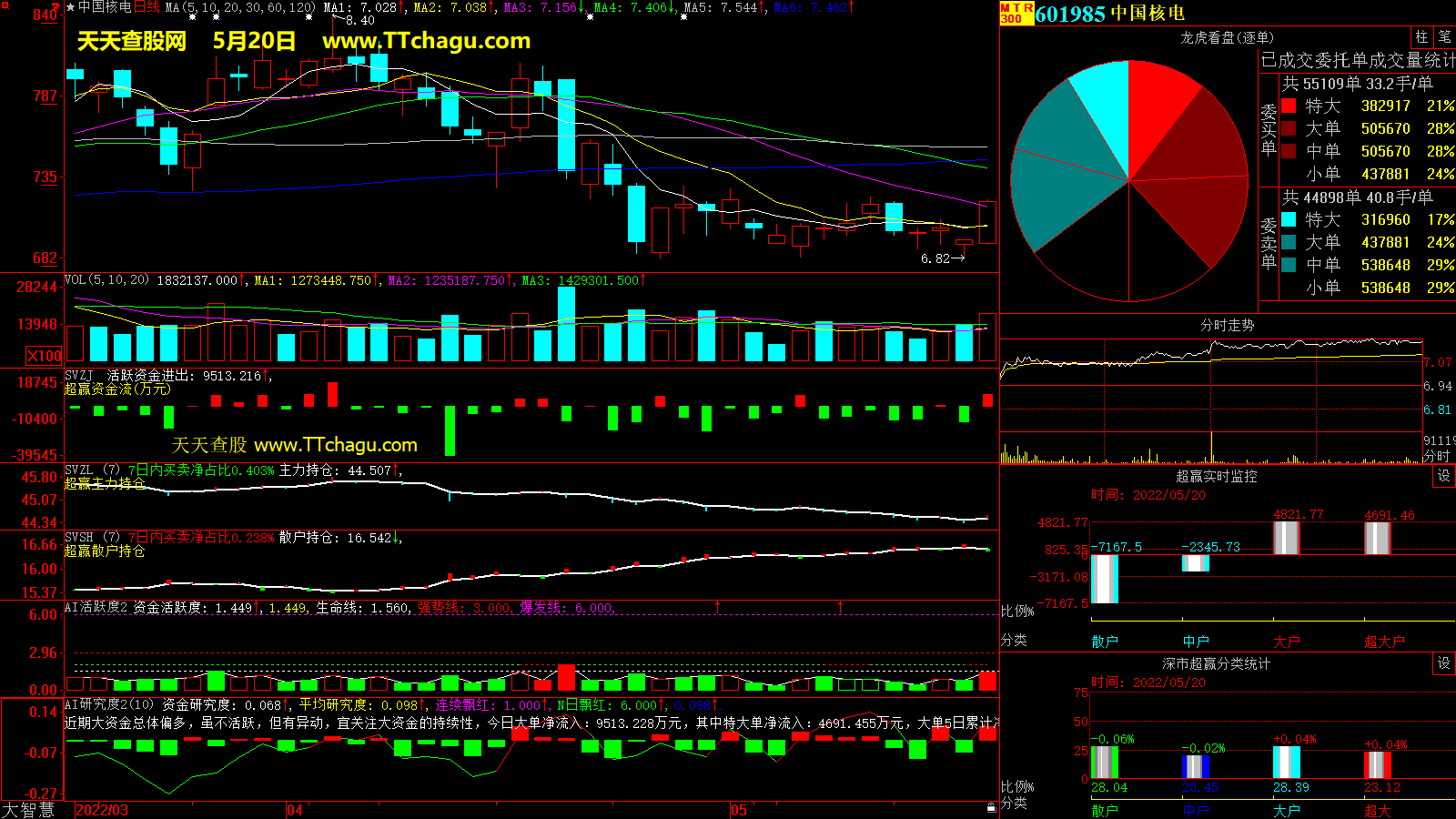Switch to 笔 per-trade view
1456x819 pixels.
tap(1444, 37)
